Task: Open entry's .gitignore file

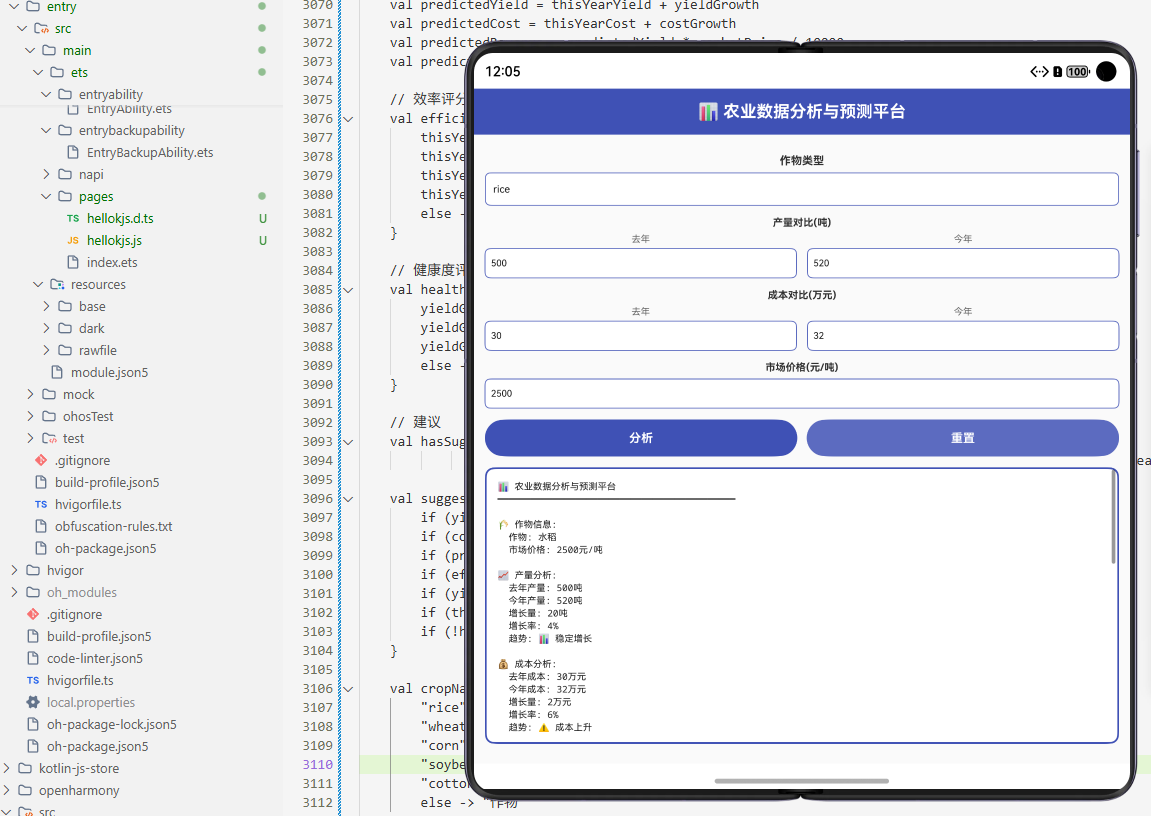Action: click(82, 461)
